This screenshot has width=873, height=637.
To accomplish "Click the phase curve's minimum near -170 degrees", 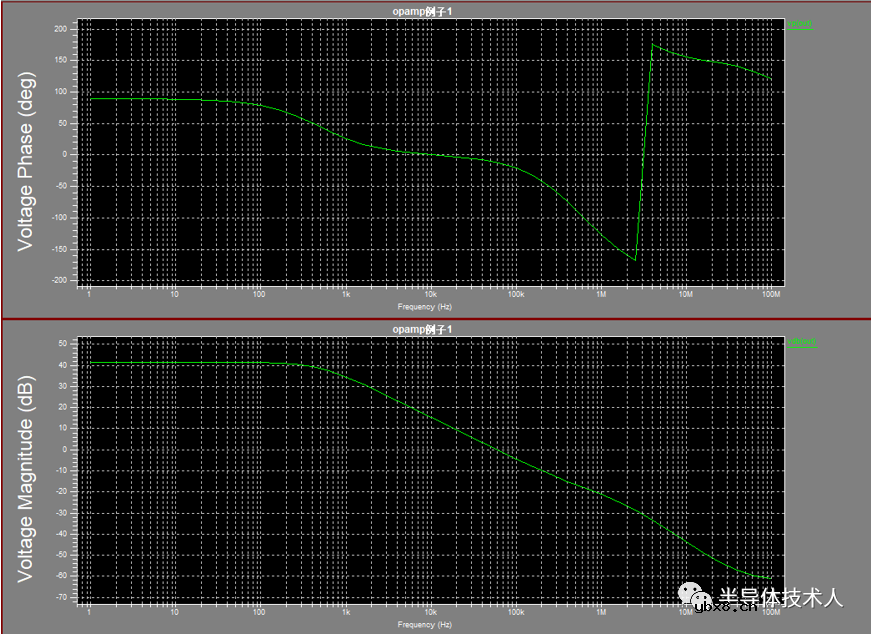I will [x=634, y=260].
